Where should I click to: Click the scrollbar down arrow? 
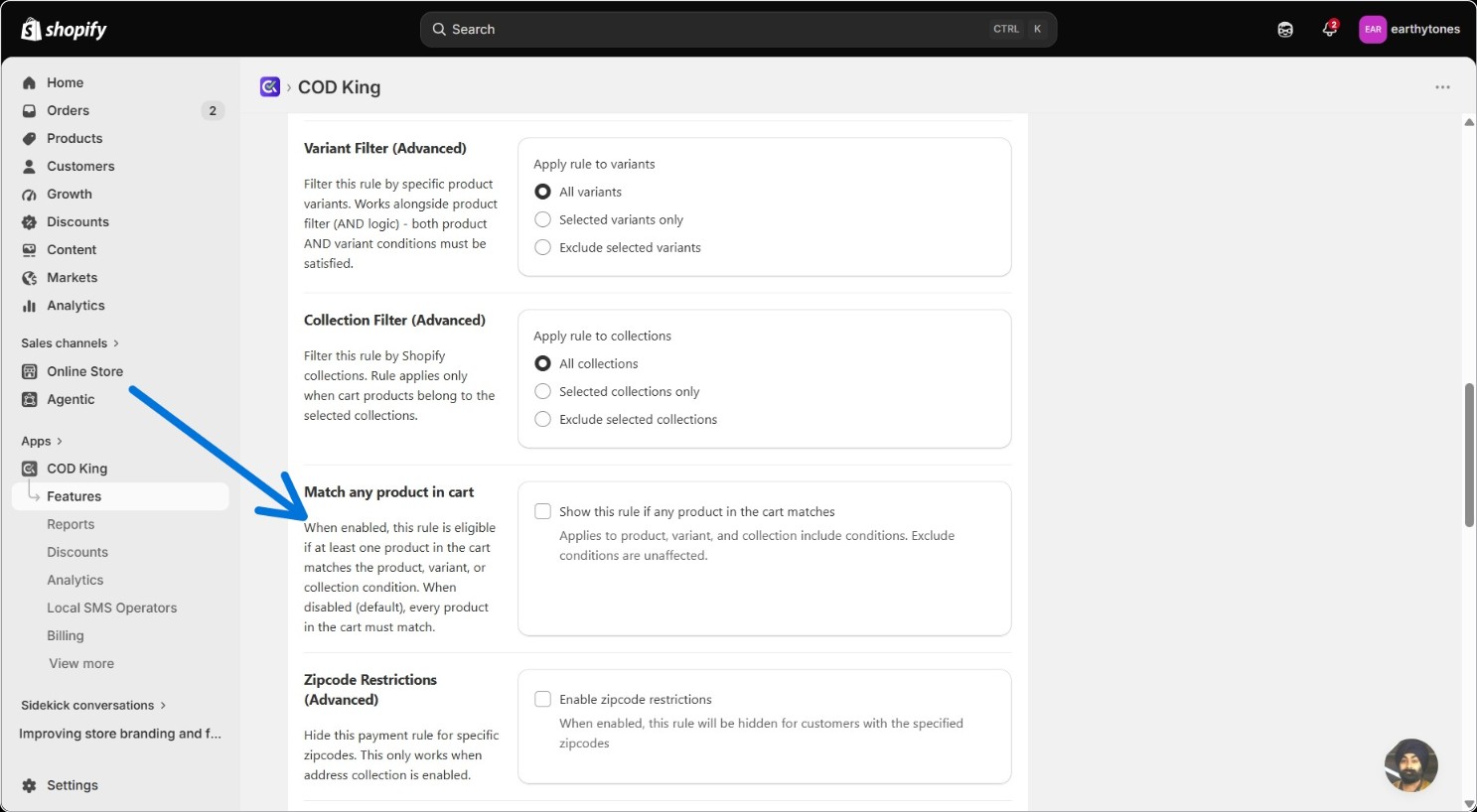click(1469, 804)
